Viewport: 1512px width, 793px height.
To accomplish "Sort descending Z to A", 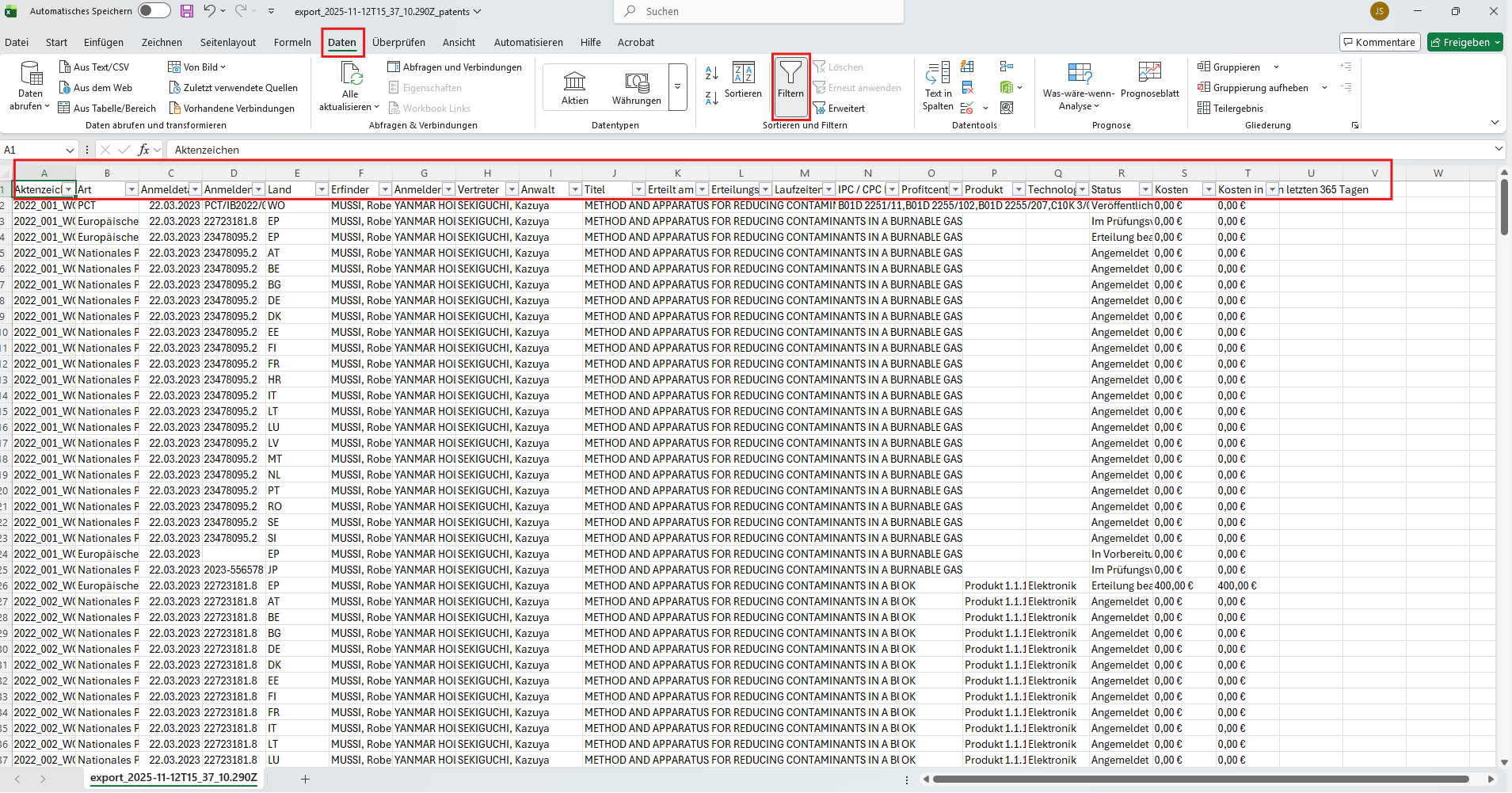I will (x=711, y=97).
